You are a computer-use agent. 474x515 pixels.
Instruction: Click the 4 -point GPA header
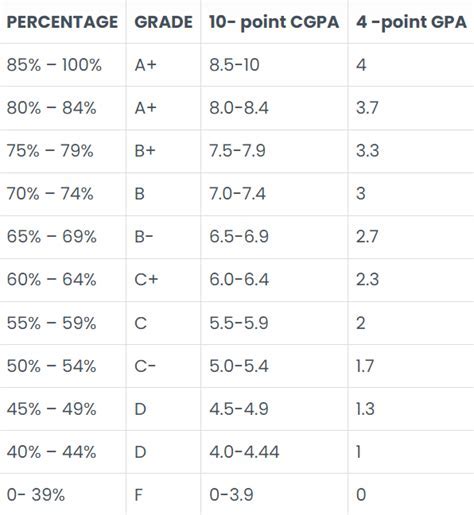411,22
